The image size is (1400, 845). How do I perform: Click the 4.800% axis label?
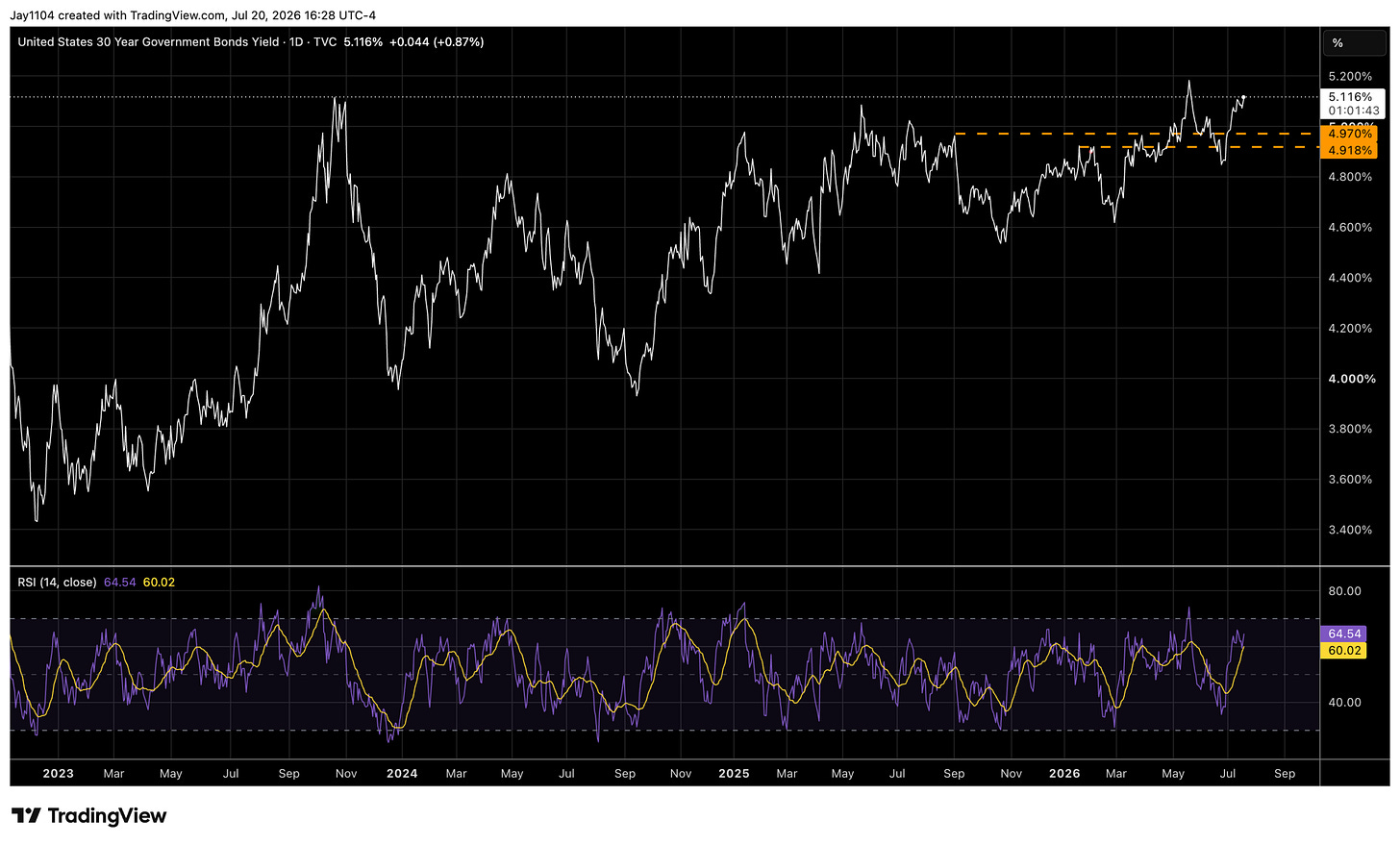pos(1350,177)
